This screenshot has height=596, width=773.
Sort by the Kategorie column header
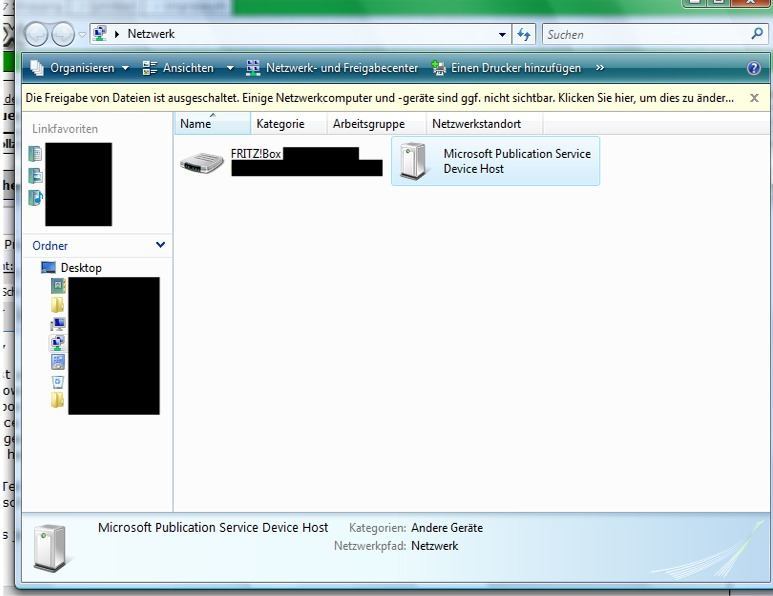(x=289, y=124)
